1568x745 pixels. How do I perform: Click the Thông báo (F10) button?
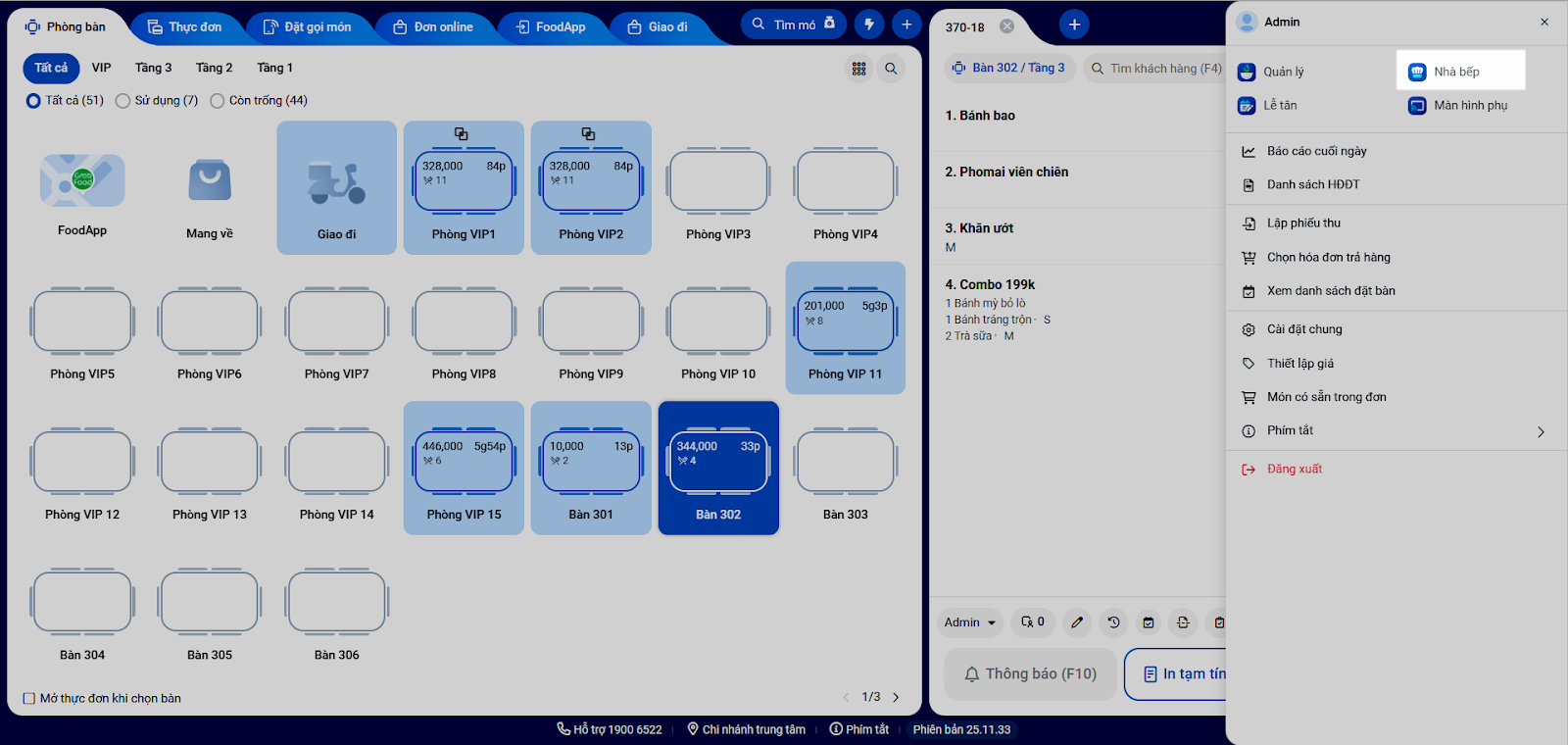[x=1030, y=674]
